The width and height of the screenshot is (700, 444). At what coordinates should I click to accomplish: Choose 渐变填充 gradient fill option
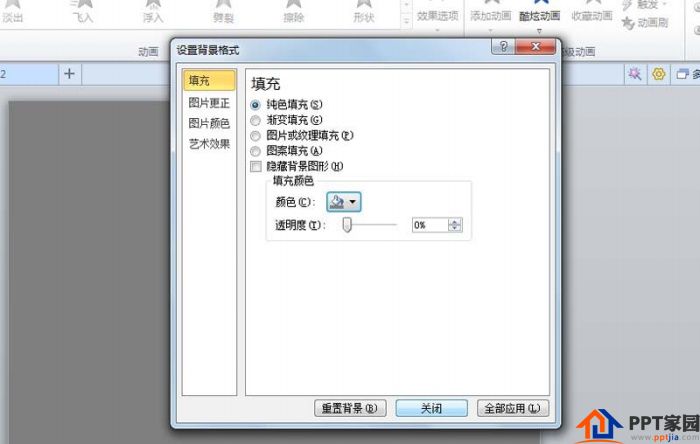click(255, 120)
